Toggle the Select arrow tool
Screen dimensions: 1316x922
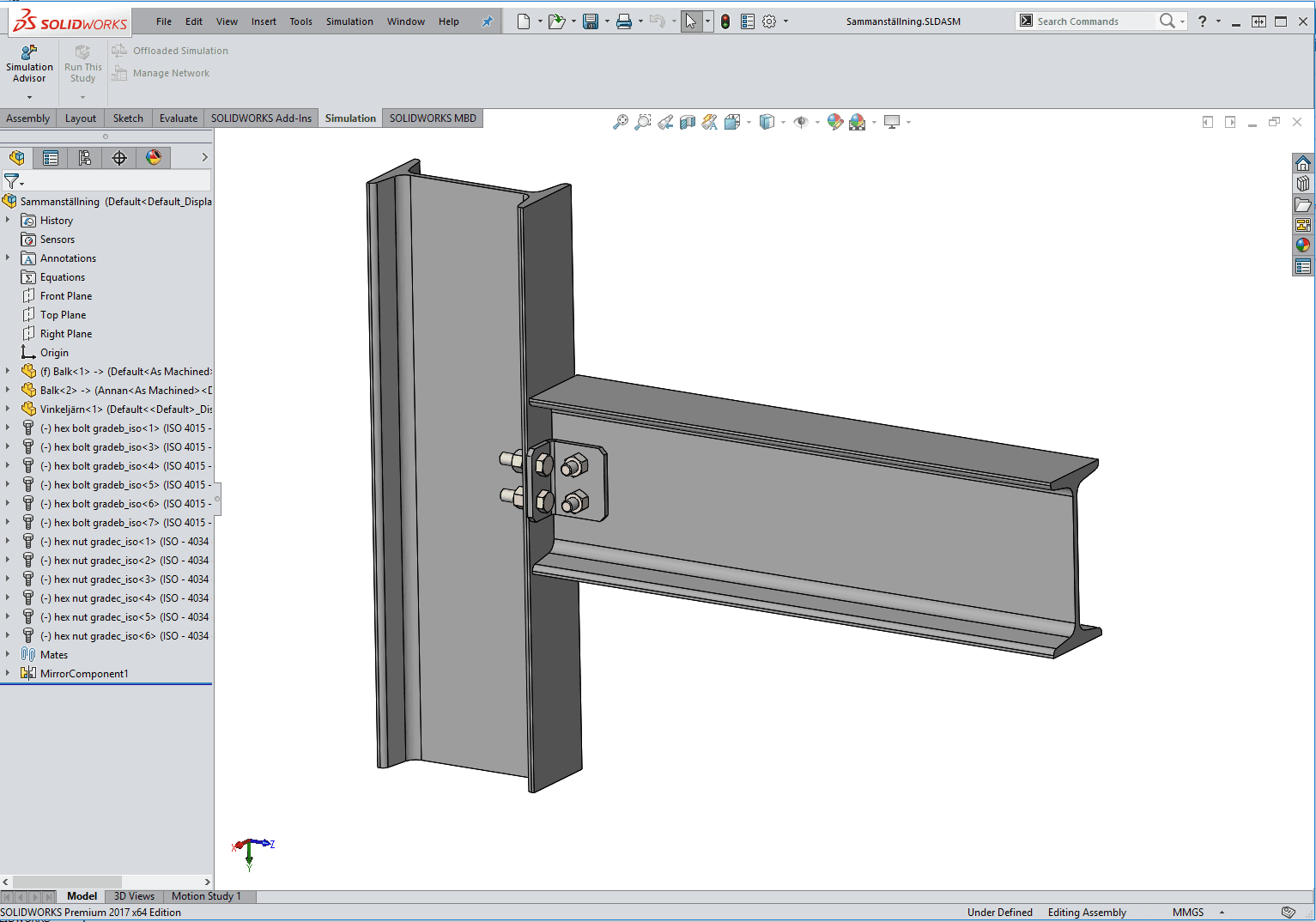(x=691, y=21)
